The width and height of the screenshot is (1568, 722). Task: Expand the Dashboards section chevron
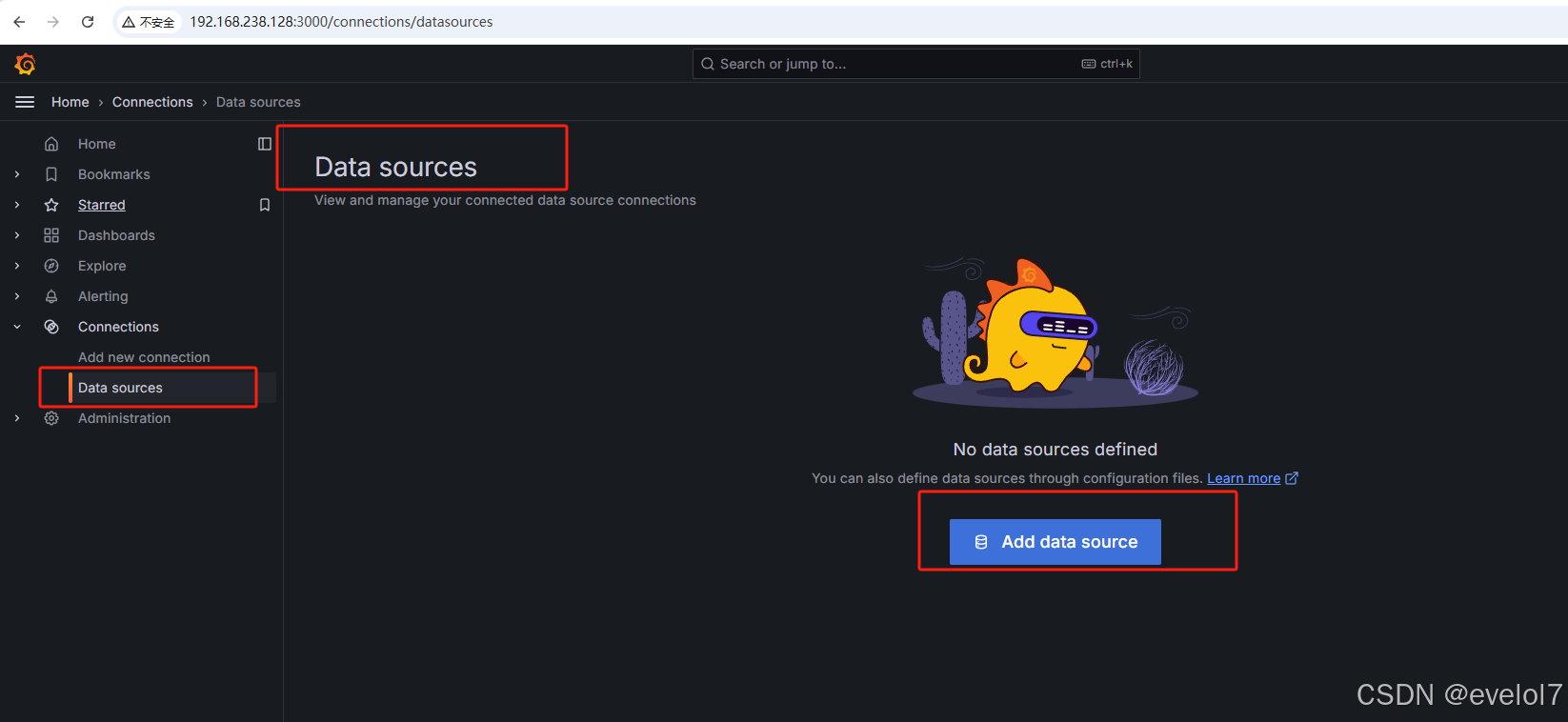coord(17,235)
